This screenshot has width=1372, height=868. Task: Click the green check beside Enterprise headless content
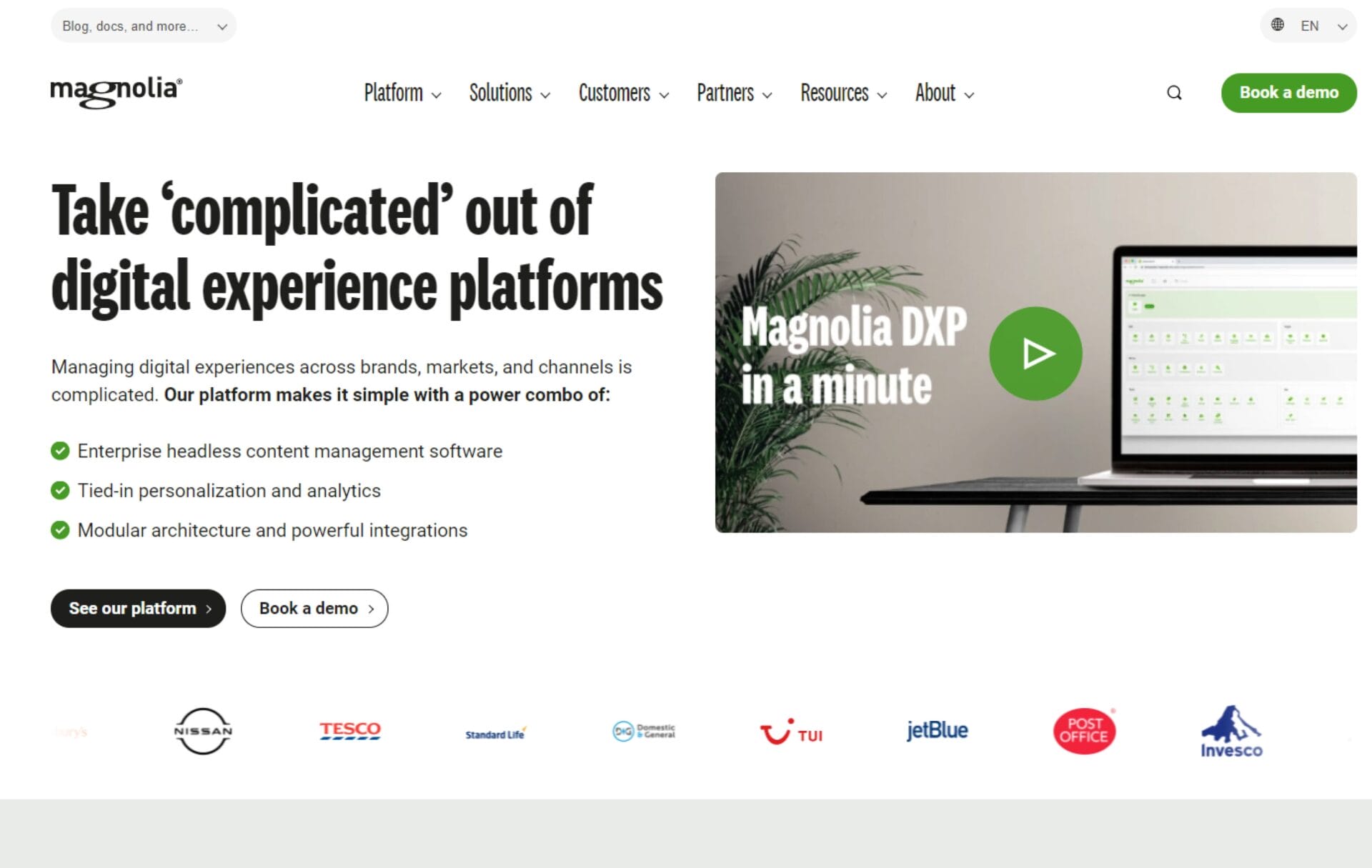(60, 451)
